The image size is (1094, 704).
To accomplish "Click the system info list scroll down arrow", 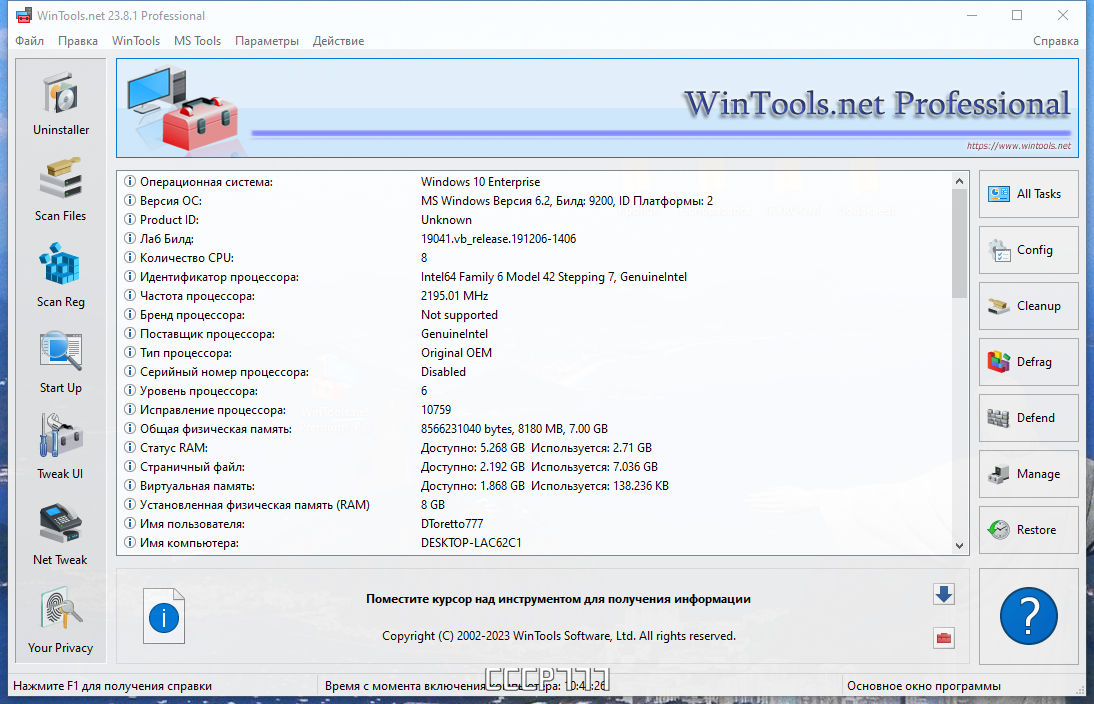I will (959, 546).
